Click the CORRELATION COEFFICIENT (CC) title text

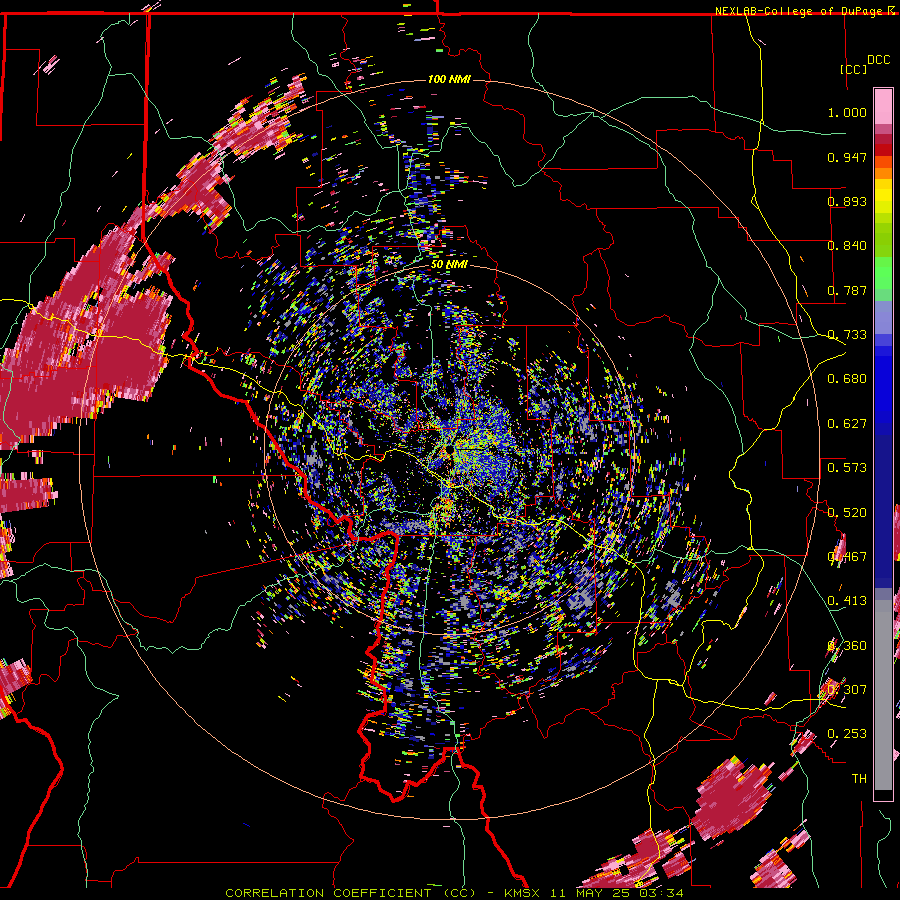pos(350,893)
